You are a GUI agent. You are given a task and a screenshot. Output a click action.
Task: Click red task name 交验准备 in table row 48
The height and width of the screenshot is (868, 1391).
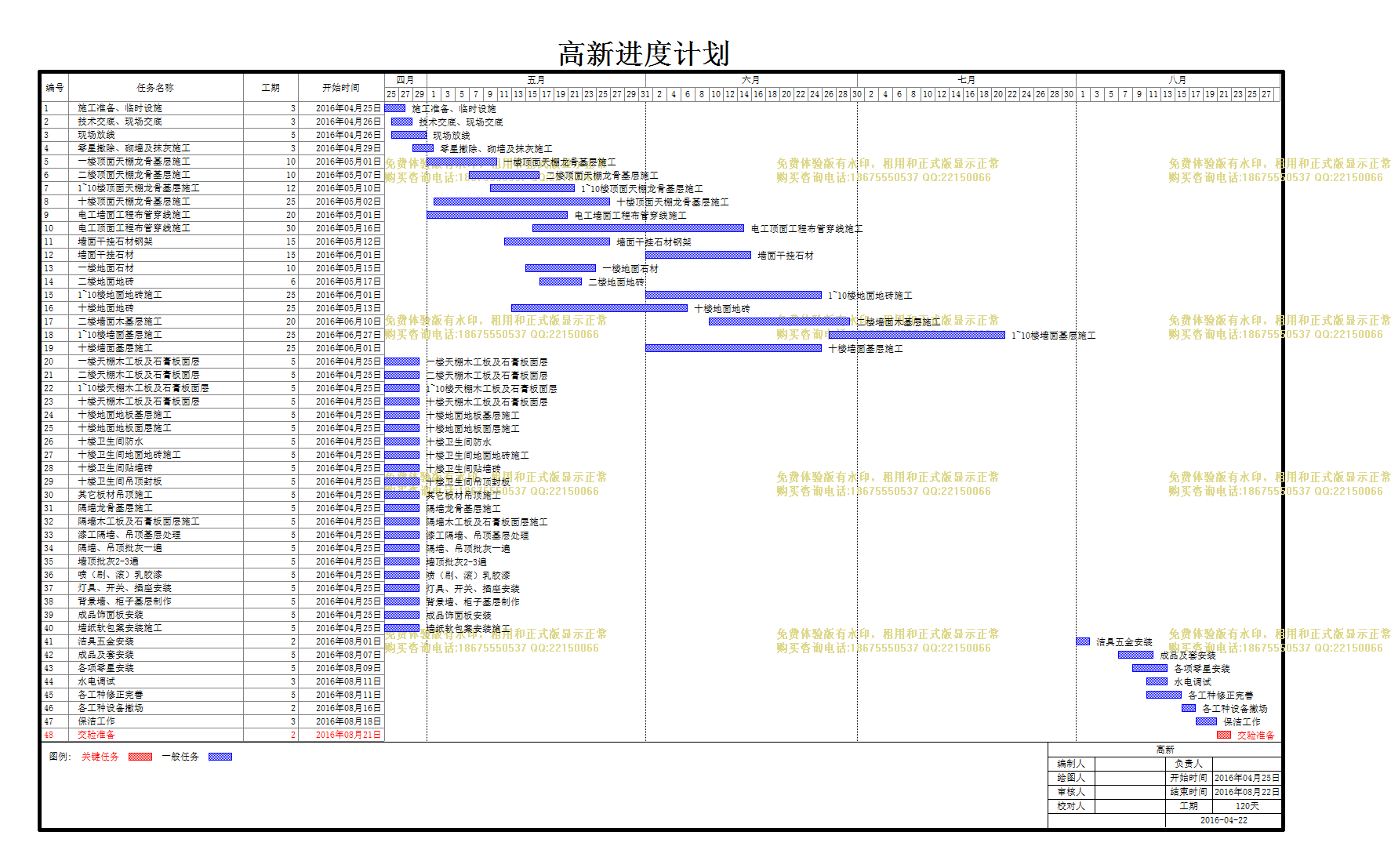96,735
